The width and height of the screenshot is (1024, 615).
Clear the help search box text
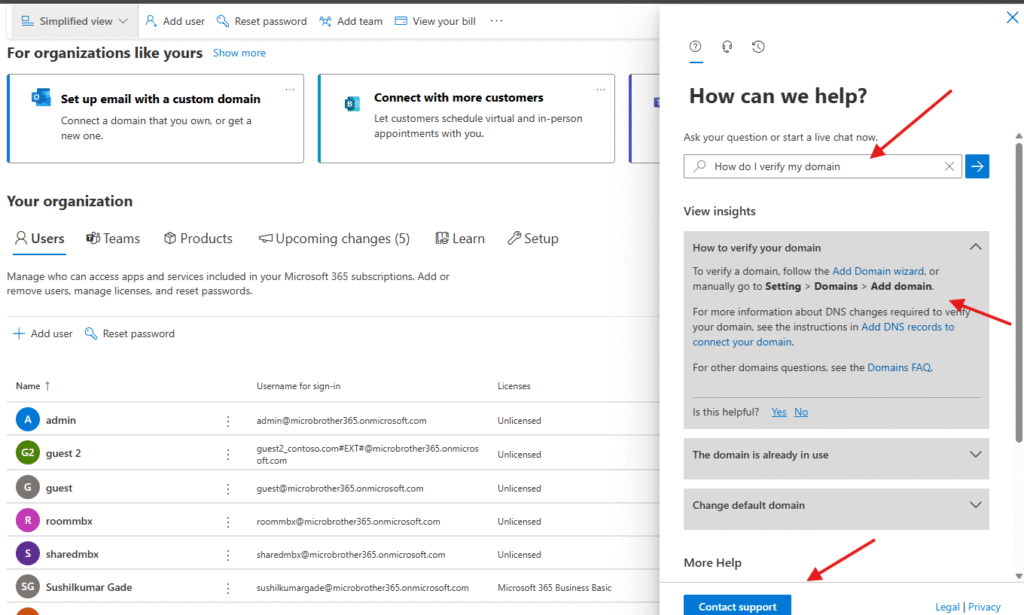pyautogui.click(x=949, y=167)
